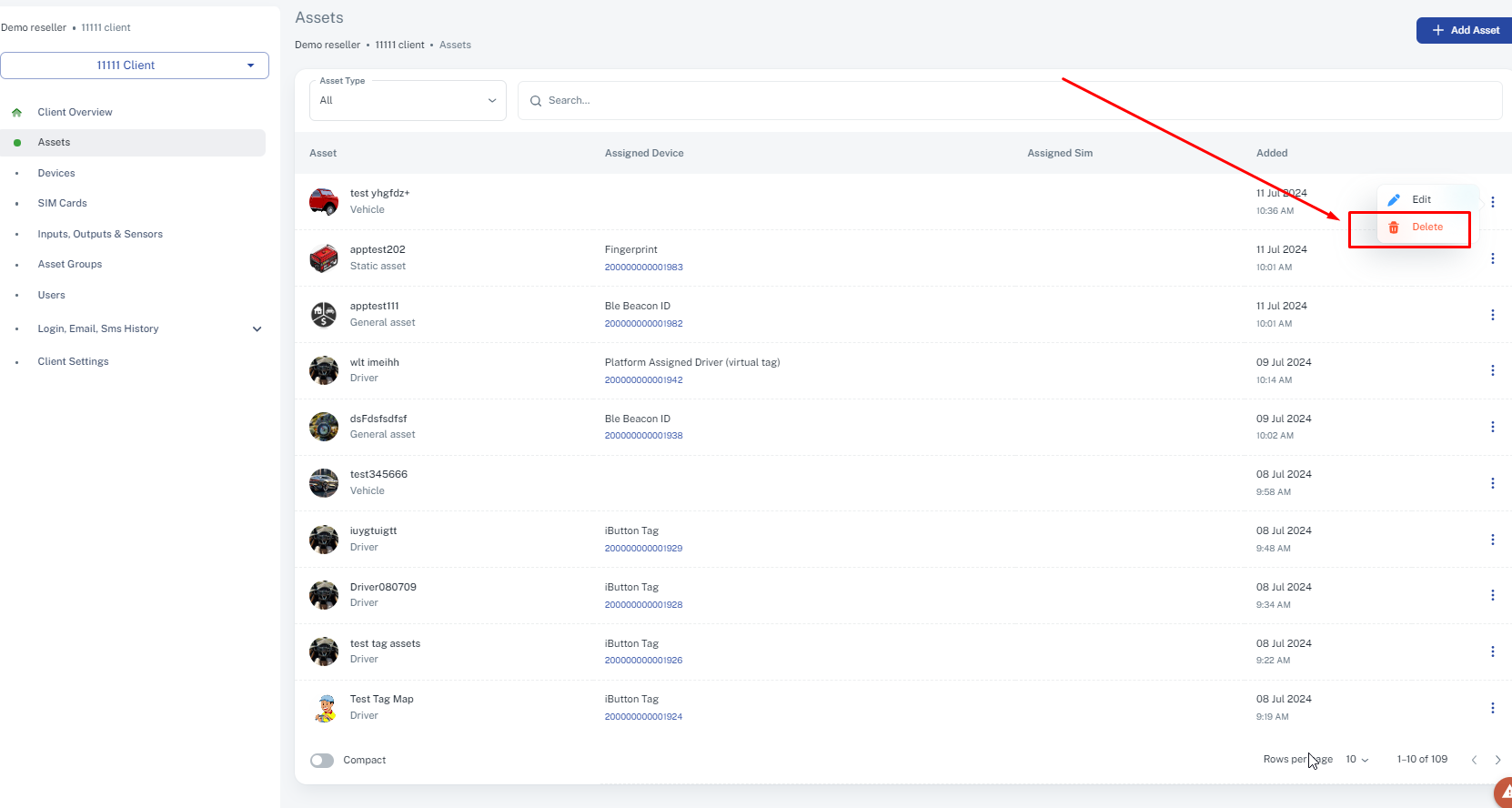The height and width of the screenshot is (808, 1512).
Task: Open the Asset Type dropdown
Action: (x=408, y=100)
